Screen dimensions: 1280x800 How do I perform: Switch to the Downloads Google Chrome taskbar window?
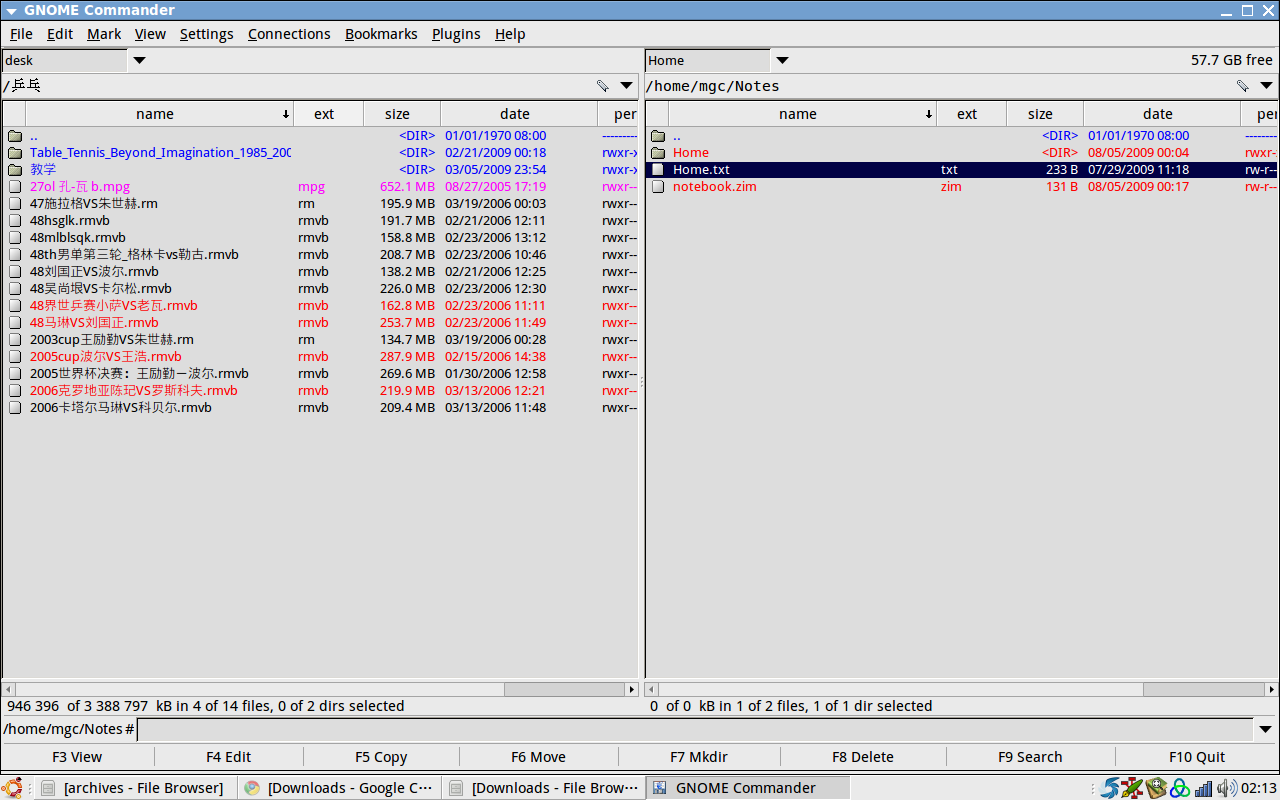(338, 788)
